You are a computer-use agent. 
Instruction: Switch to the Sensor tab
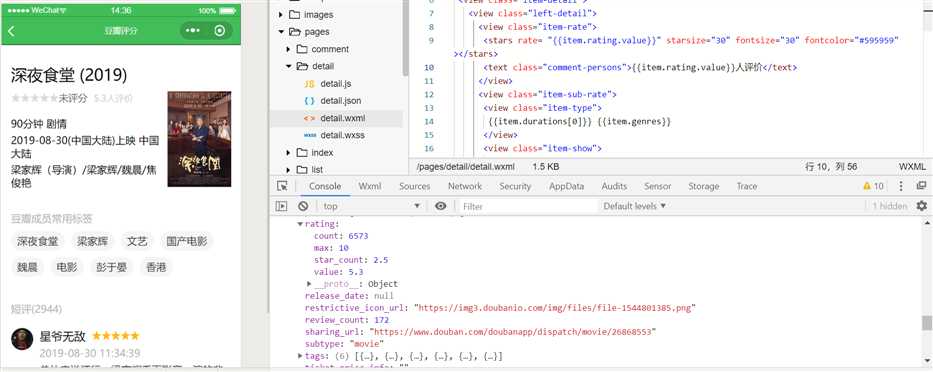[658, 186]
